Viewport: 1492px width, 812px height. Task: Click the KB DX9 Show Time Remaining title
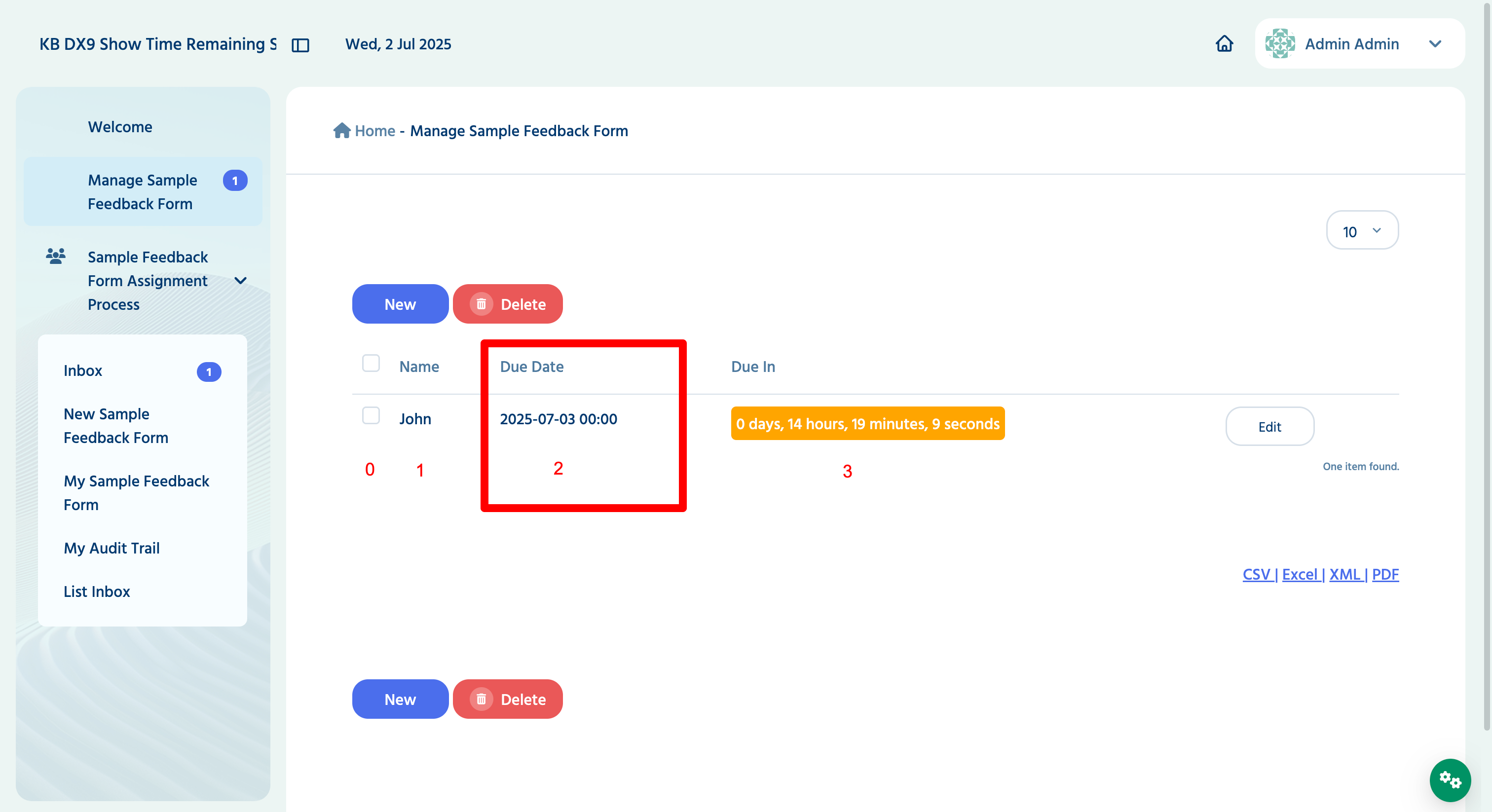click(x=157, y=44)
